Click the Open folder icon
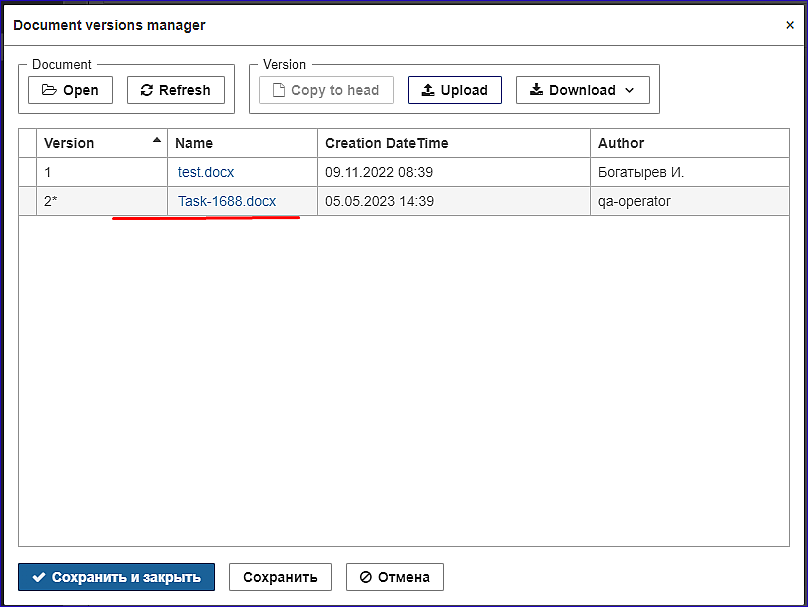 pyautogui.click(x=49, y=90)
